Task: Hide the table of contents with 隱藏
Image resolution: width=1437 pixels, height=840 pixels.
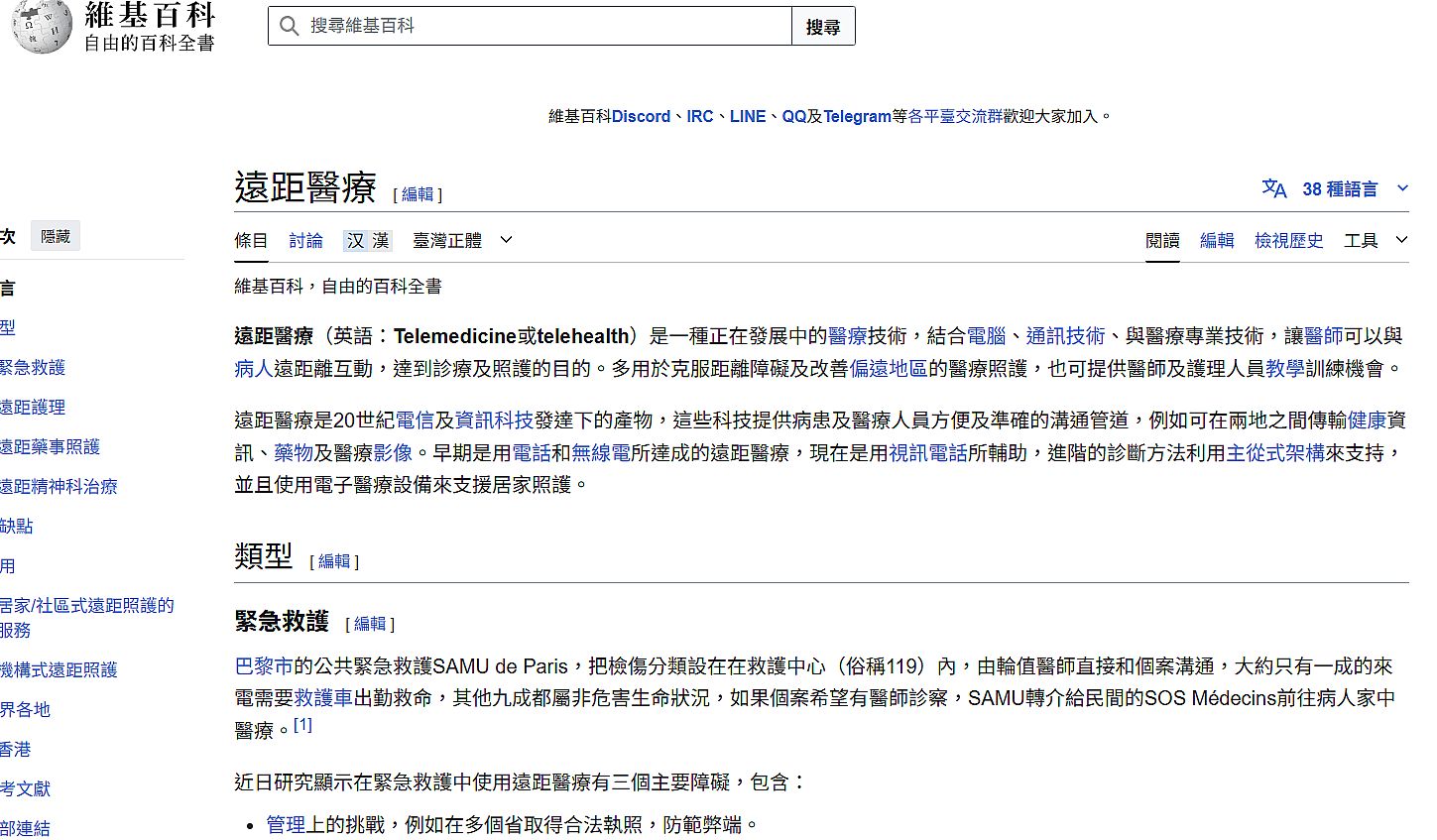Action: 56,237
